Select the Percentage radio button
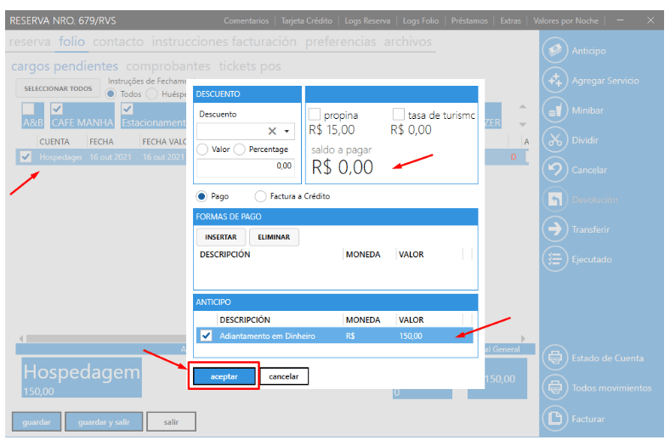Screen dimensions: 670x440 pyautogui.click(x=240, y=149)
